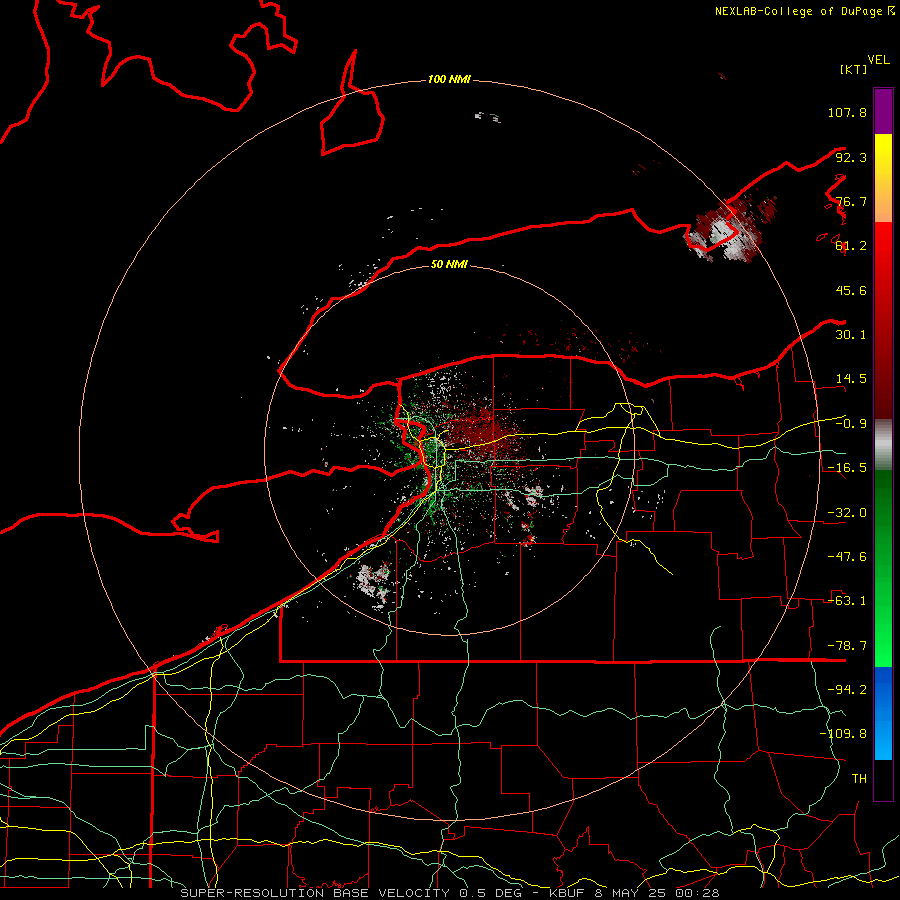Click the -63.1 legend value
Screen dimensions: 900x900
pos(847,601)
